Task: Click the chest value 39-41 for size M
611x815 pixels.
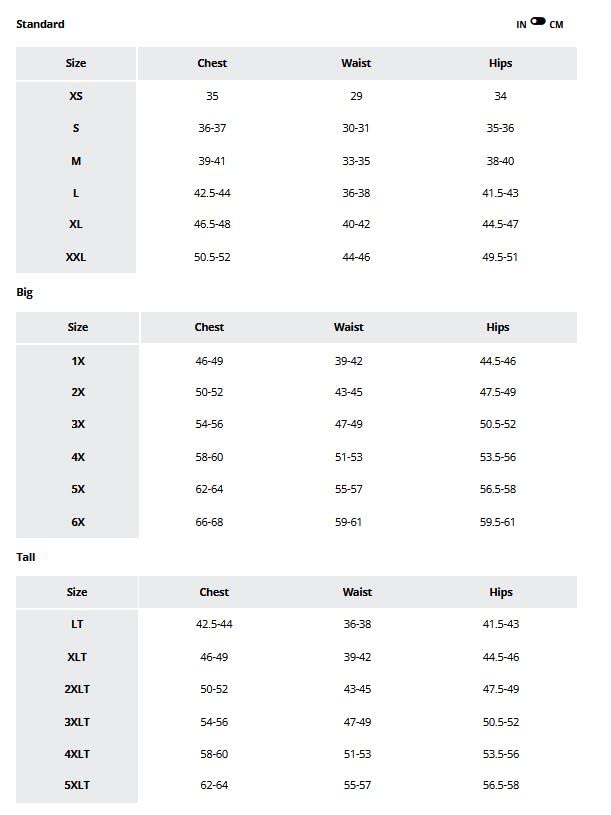Action: 212,161
